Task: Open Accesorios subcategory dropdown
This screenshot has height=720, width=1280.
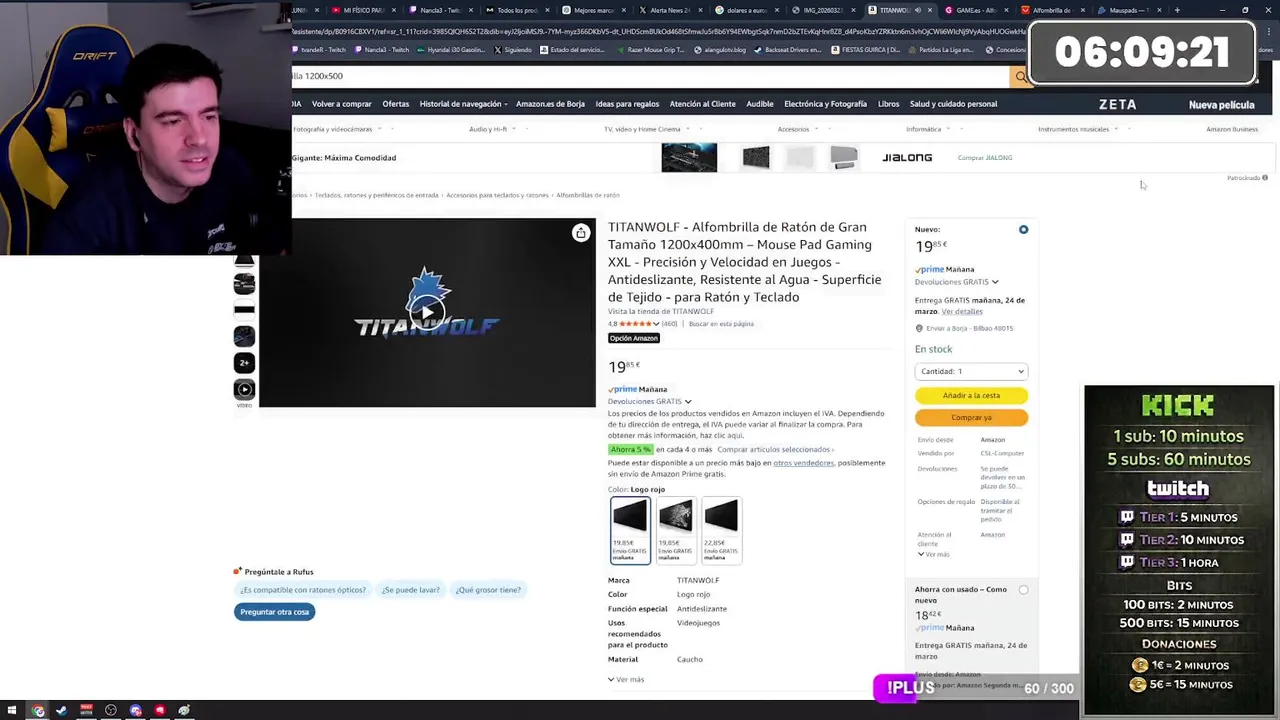Action: 796,129
